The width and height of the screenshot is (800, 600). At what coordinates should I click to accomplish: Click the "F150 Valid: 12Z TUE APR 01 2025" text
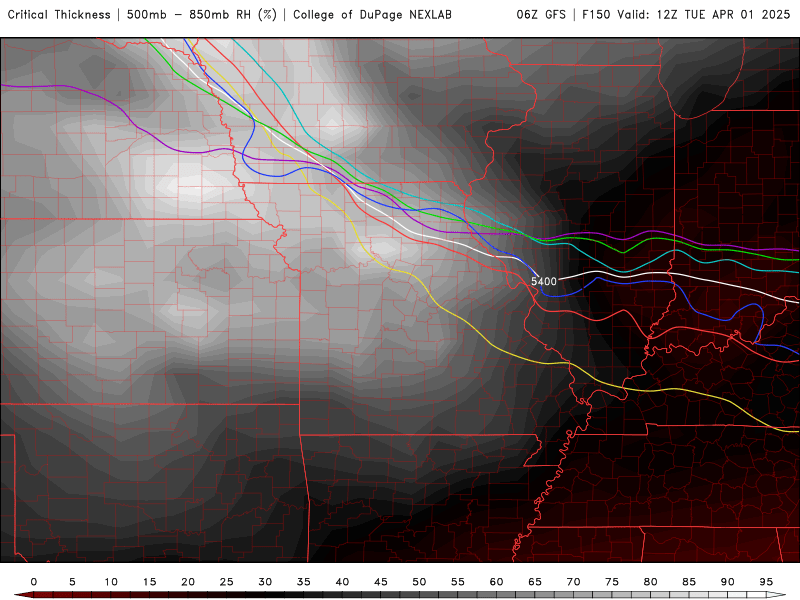(686, 15)
